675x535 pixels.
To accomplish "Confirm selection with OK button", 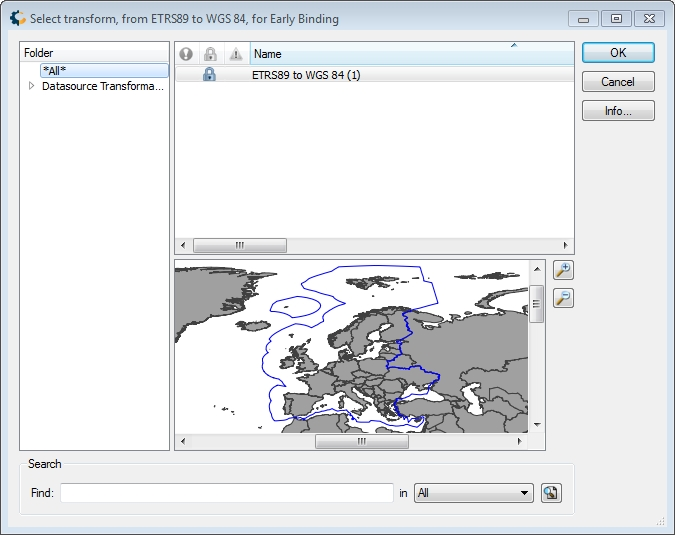I will [618, 53].
